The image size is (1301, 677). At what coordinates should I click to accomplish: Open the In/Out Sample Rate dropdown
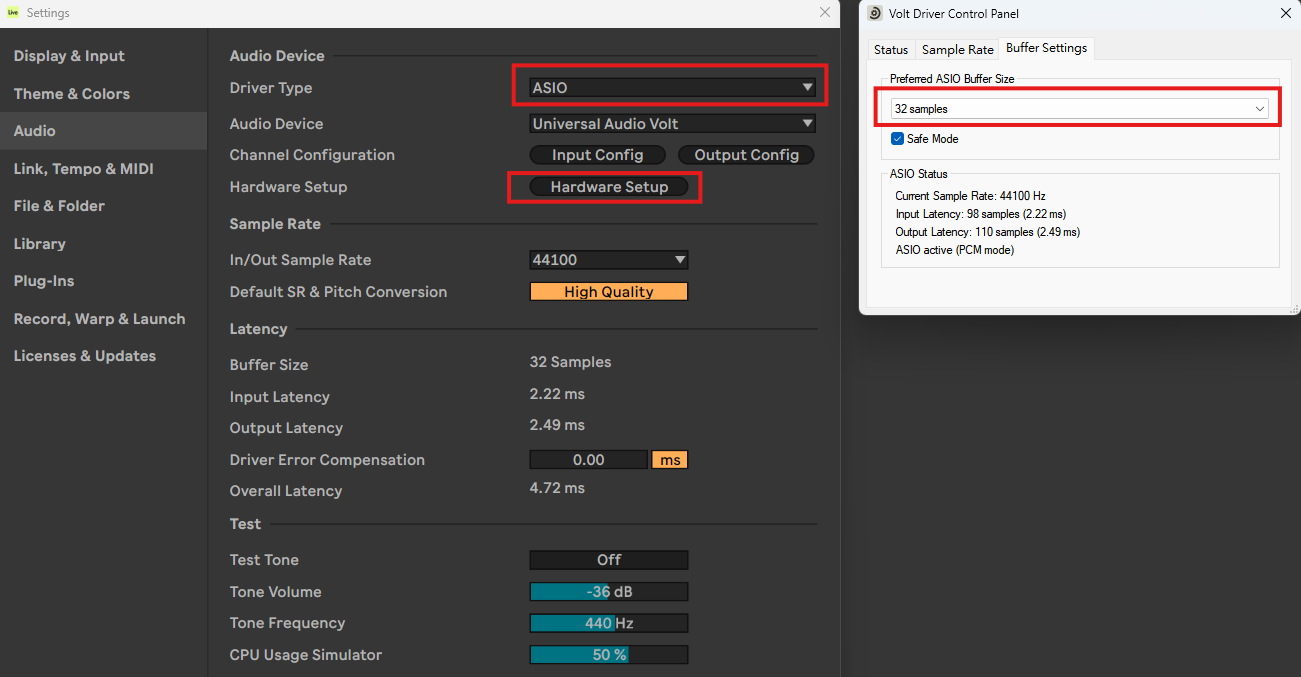pyautogui.click(x=608, y=260)
